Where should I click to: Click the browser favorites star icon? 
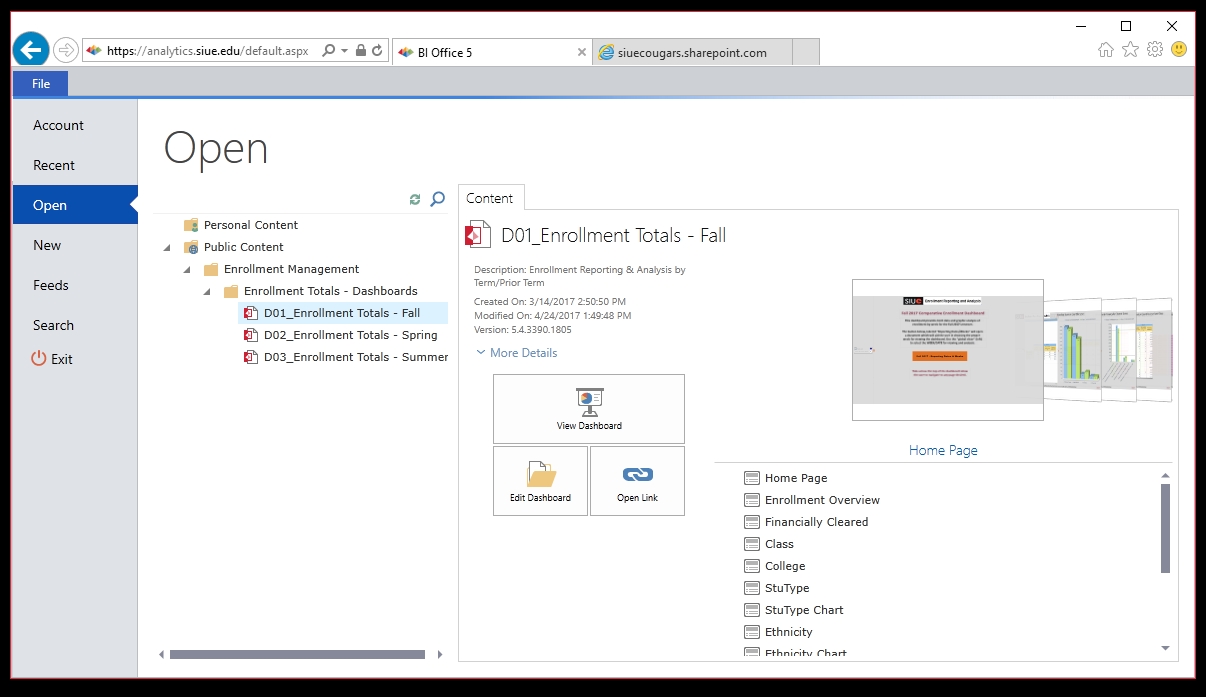(x=1130, y=50)
